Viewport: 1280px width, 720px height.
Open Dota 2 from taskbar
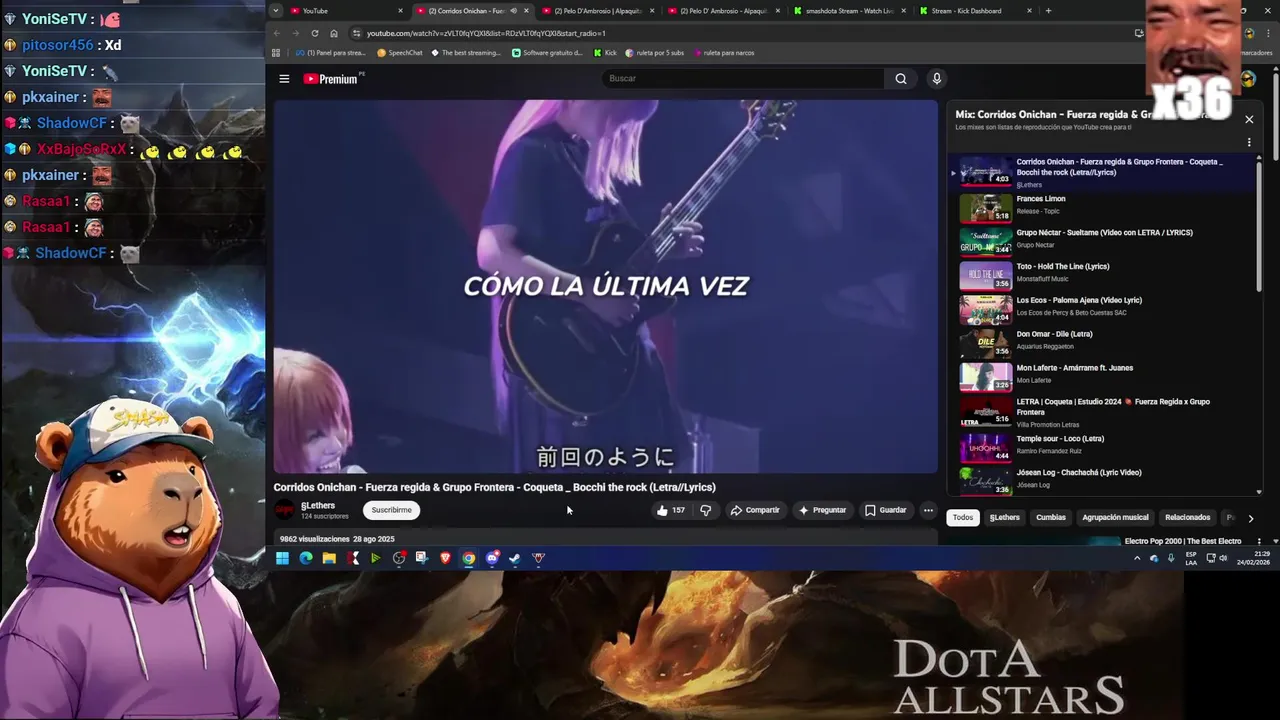(538, 558)
